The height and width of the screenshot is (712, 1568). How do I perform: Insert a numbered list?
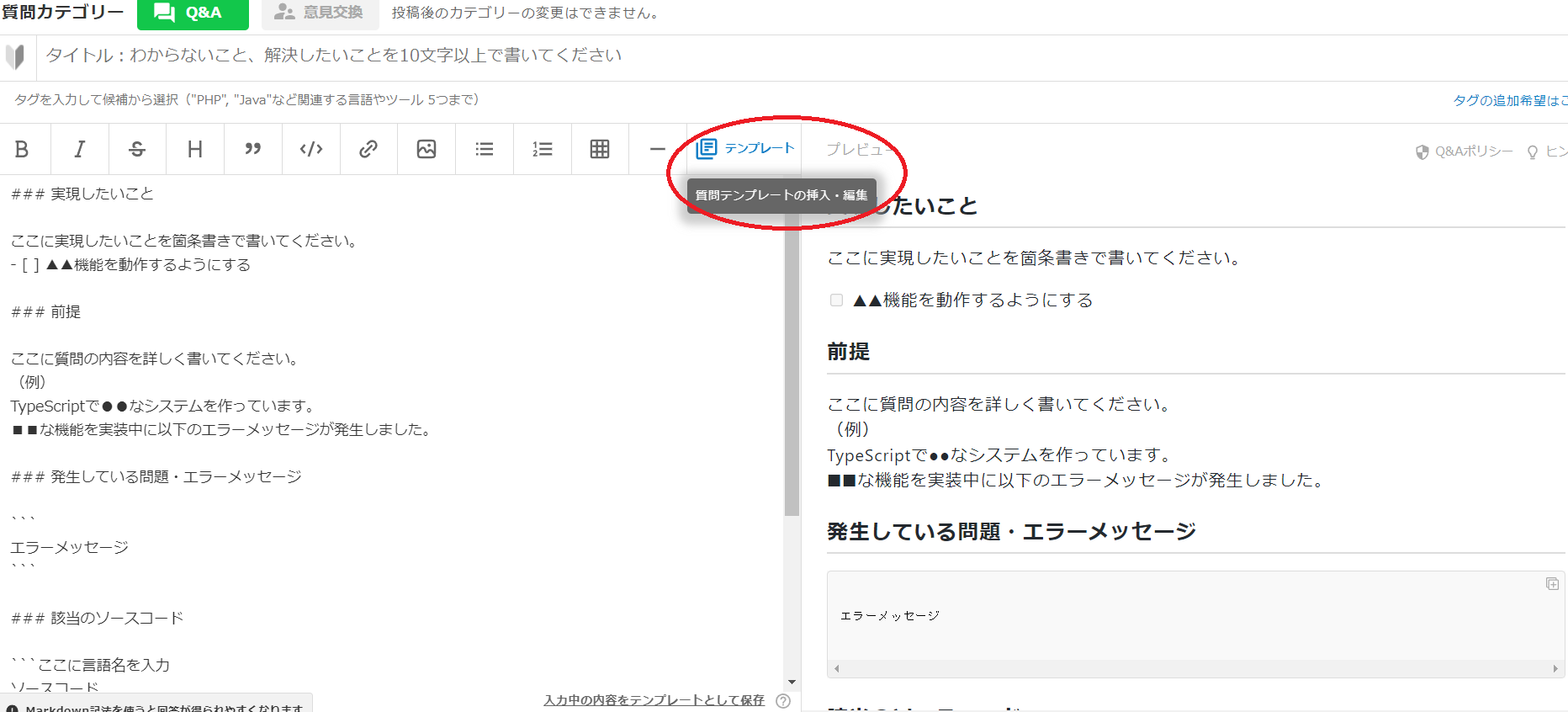pos(543,149)
